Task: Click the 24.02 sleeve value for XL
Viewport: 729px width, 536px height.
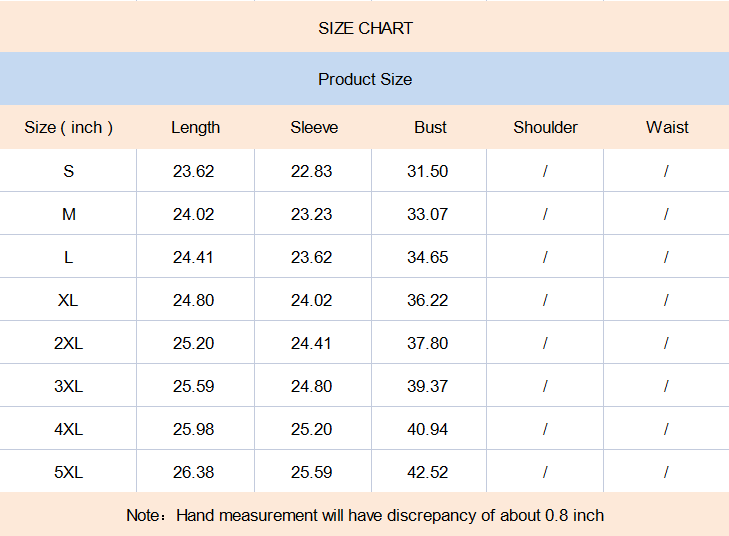Action: coord(312,300)
